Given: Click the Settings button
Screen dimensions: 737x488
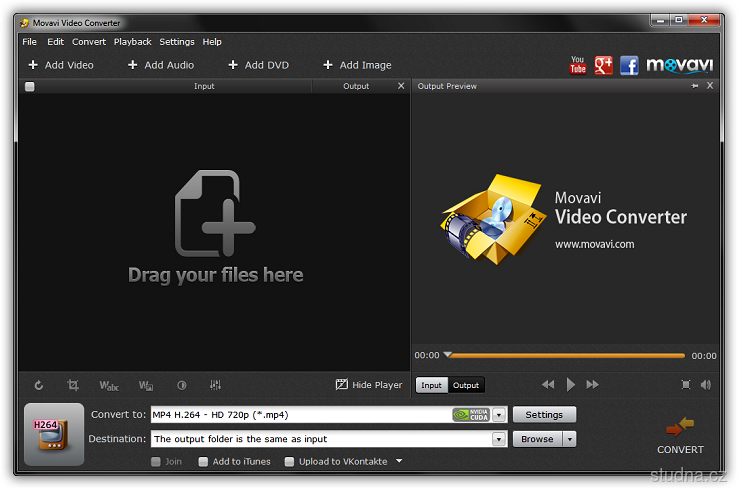Looking at the screenshot, I should 544,414.
